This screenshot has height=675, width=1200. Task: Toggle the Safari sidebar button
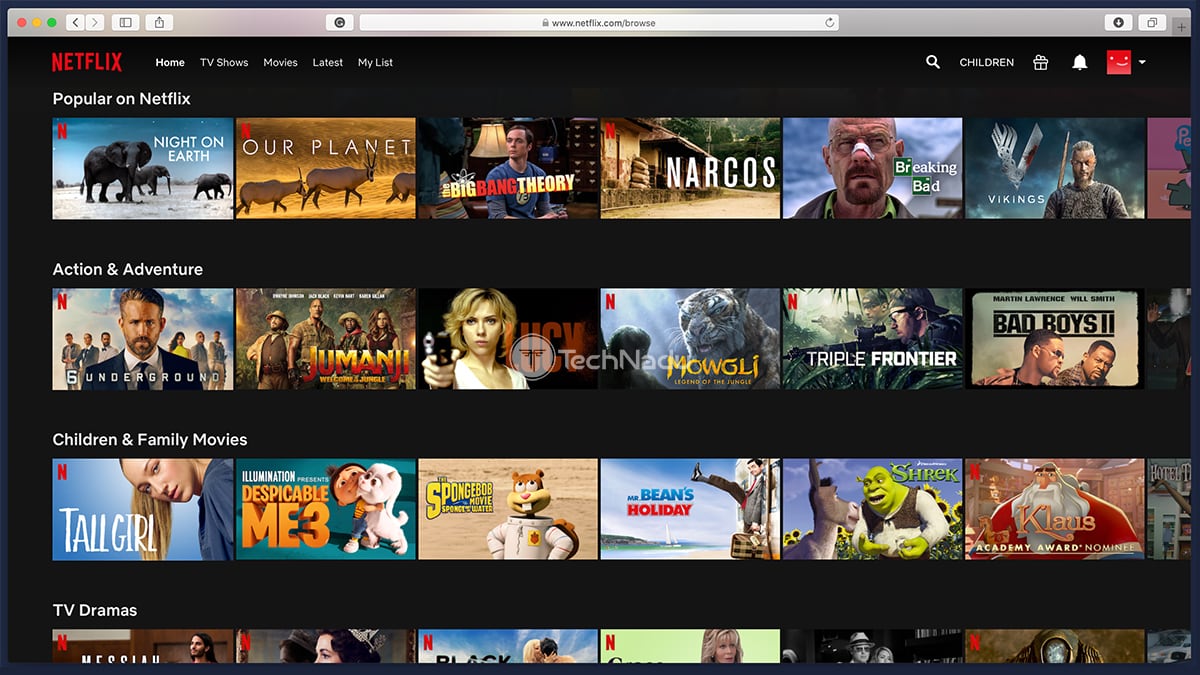coord(123,21)
